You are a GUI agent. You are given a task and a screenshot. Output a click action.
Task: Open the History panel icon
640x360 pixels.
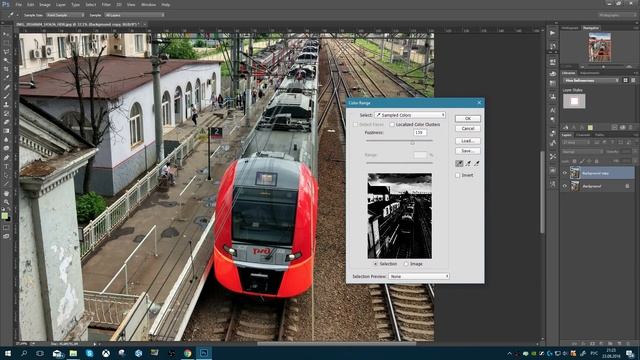tap(553, 47)
